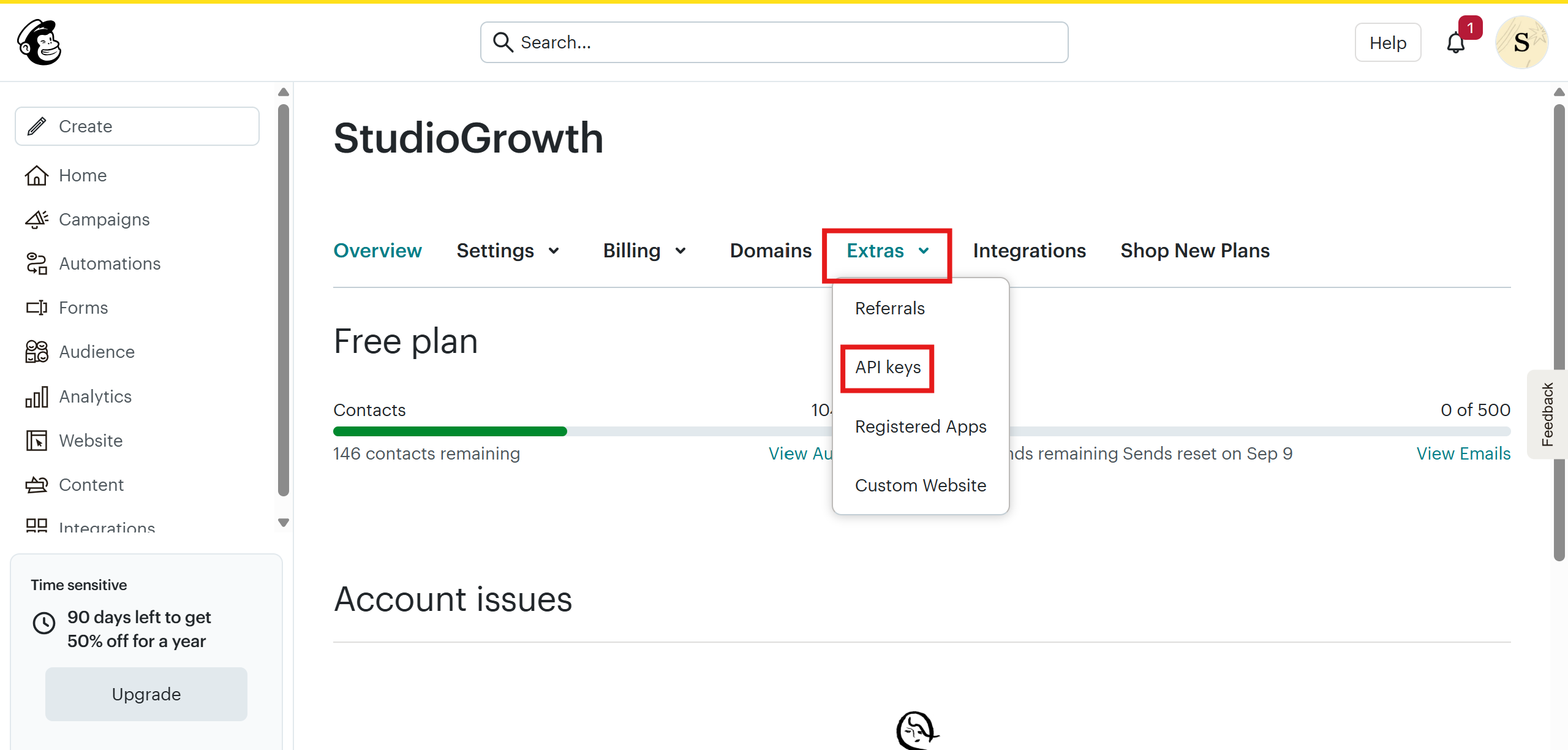Click the search magnifier icon
Screen dimensions: 1568x750
click(503, 42)
